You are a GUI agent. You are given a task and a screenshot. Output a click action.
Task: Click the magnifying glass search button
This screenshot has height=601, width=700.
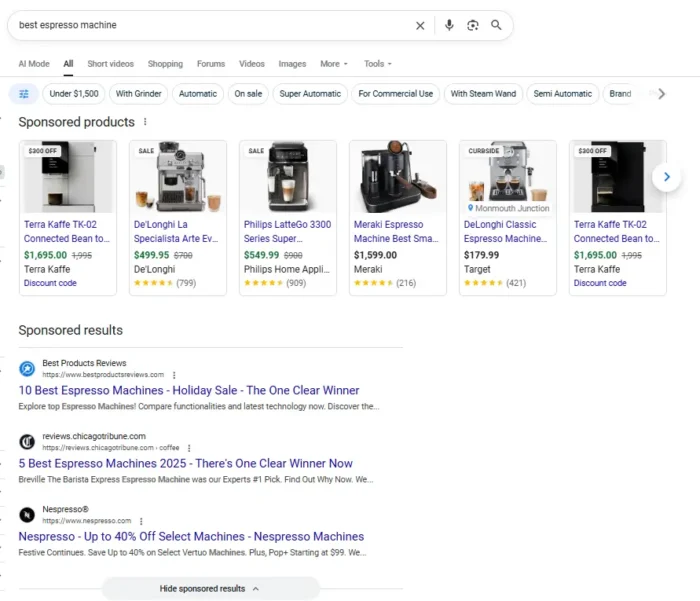coord(497,25)
